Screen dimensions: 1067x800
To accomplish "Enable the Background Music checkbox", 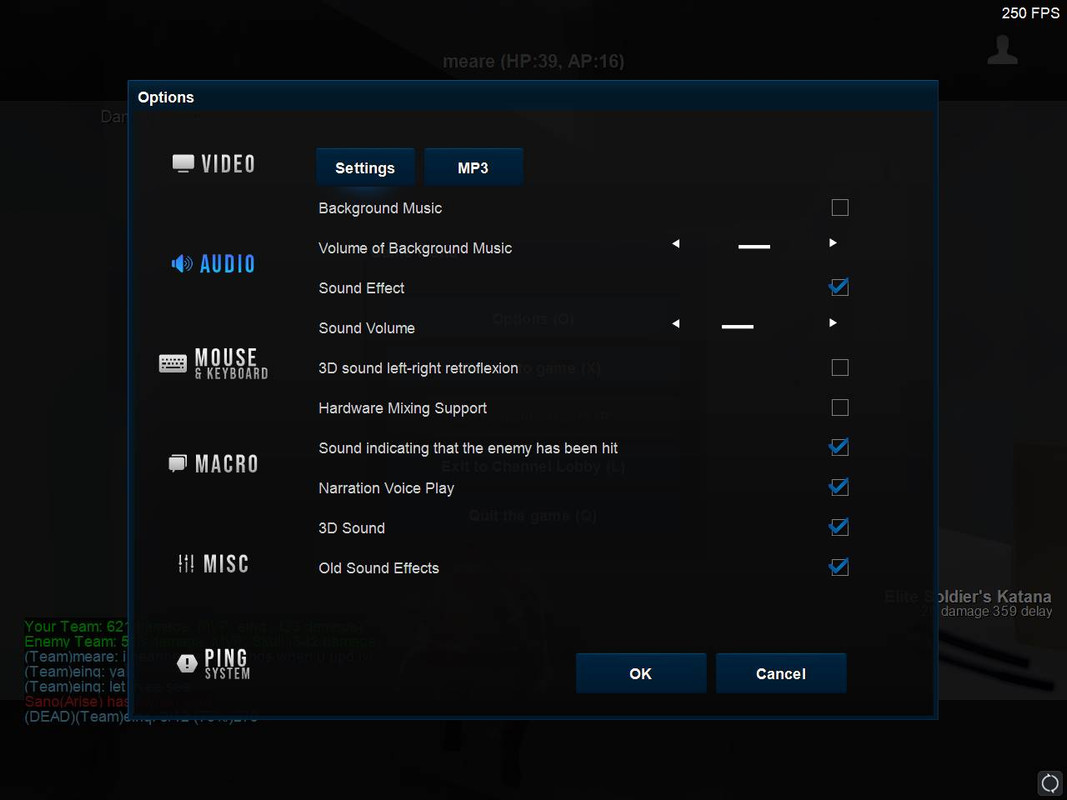I will coord(840,207).
